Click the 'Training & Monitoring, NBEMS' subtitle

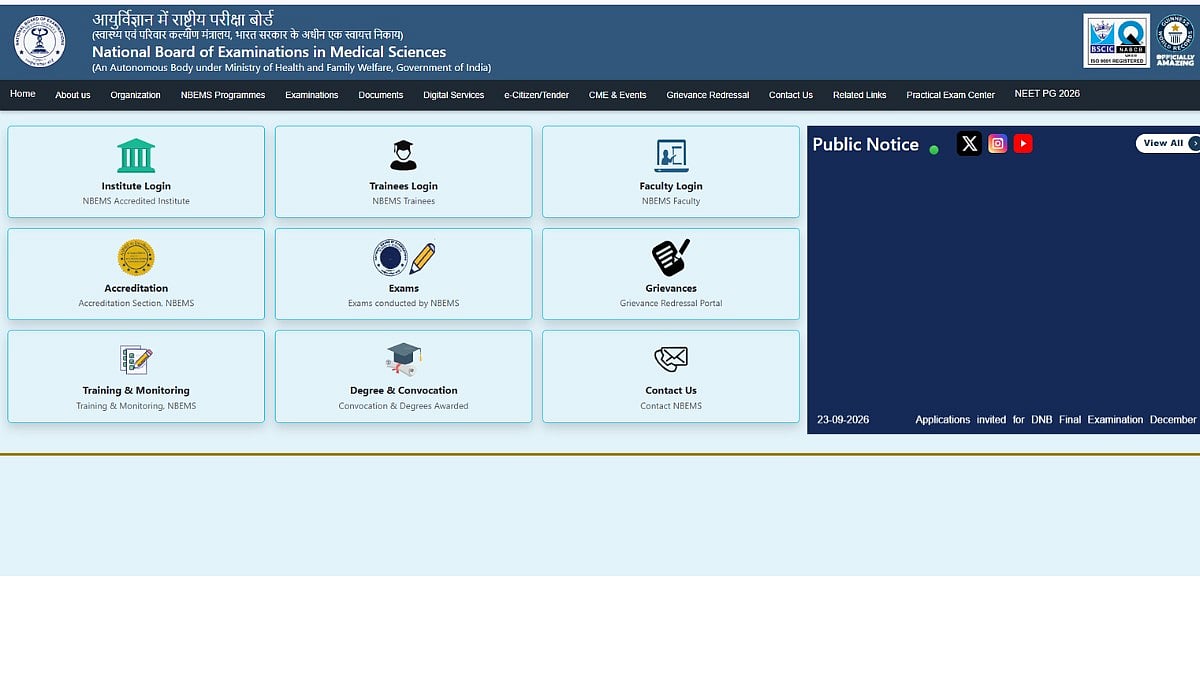(x=136, y=406)
